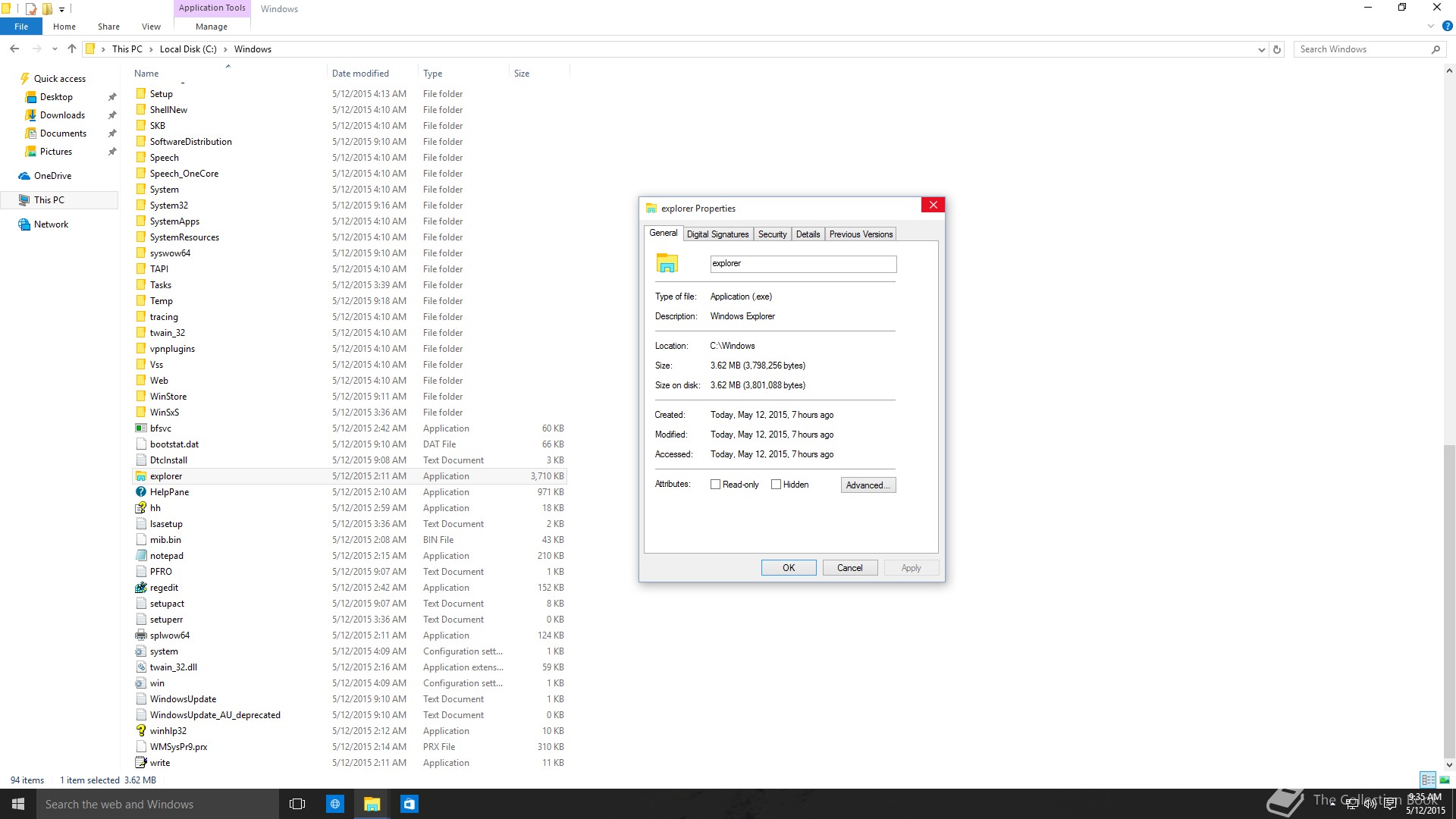Open the View ribbon tab

(151, 27)
